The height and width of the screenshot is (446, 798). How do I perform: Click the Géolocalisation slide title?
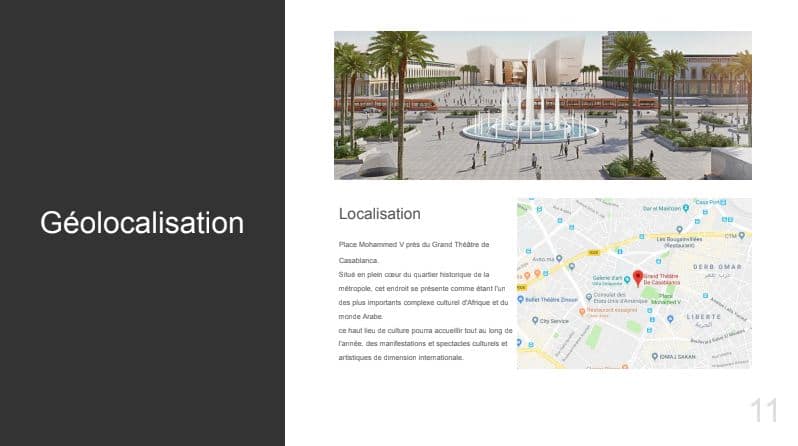click(x=142, y=222)
